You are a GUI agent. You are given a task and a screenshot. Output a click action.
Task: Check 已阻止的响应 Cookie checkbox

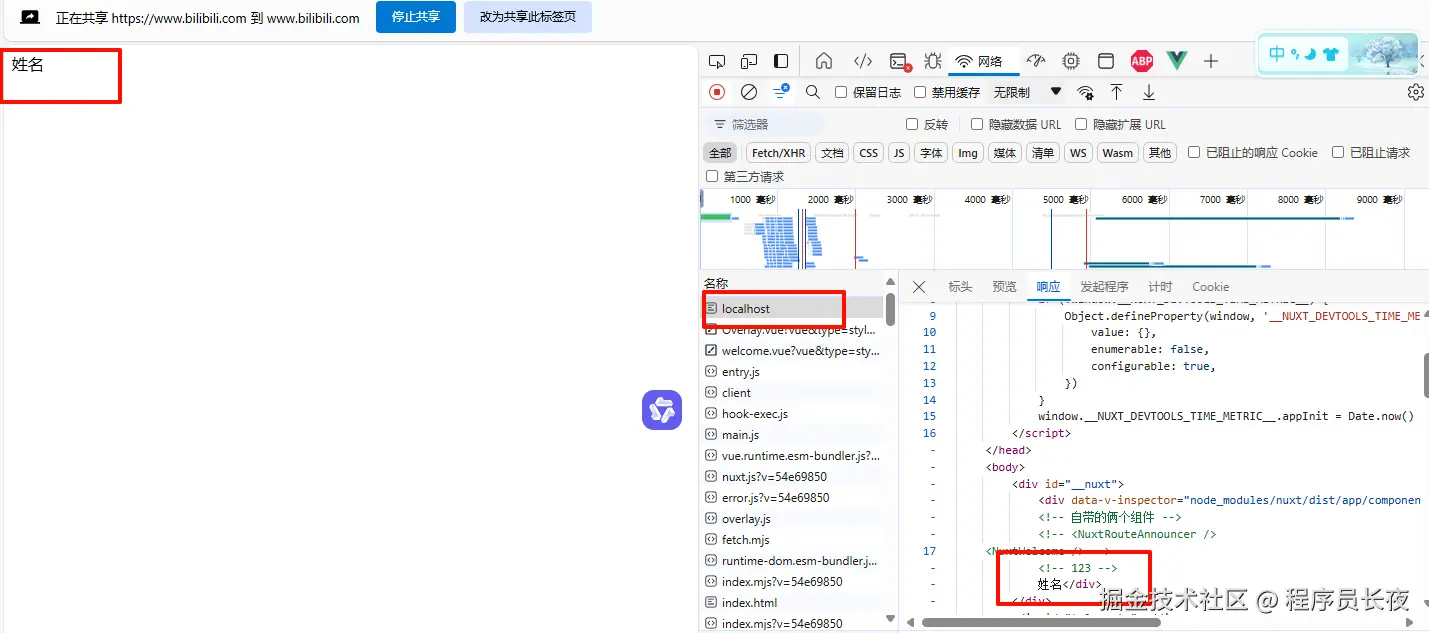[1194, 152]
